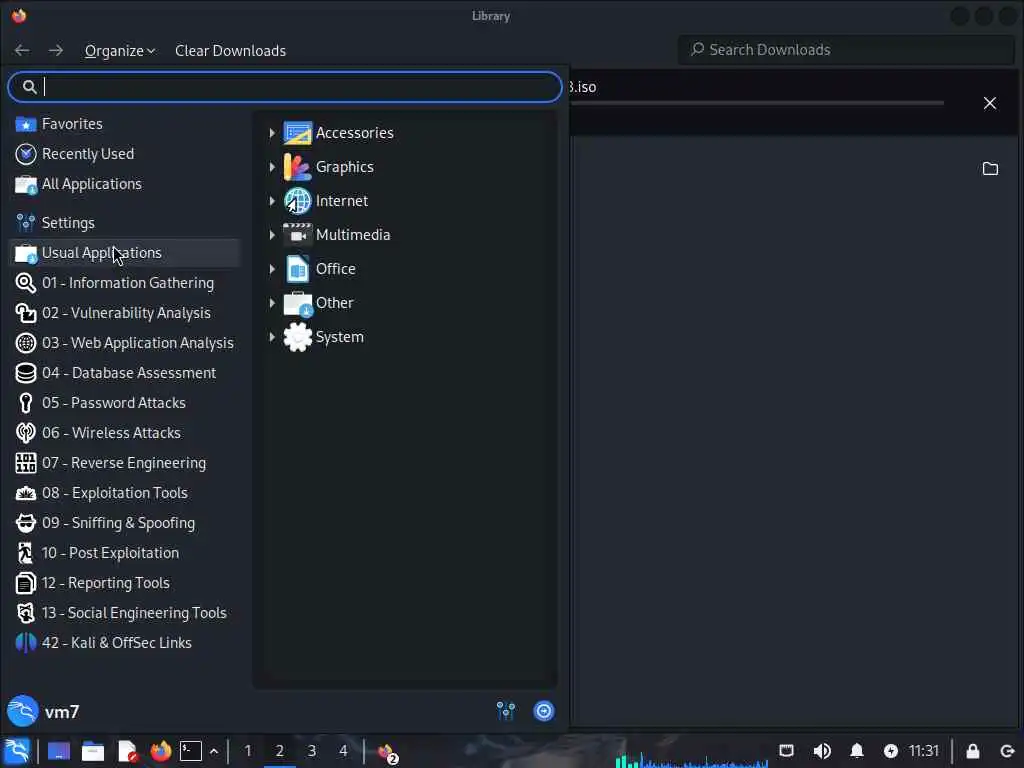Click the 08 - Exploitation Tools icon
Image resolution: width=1024 pixels, height=768 pixels.
click(x=25, y=493)
